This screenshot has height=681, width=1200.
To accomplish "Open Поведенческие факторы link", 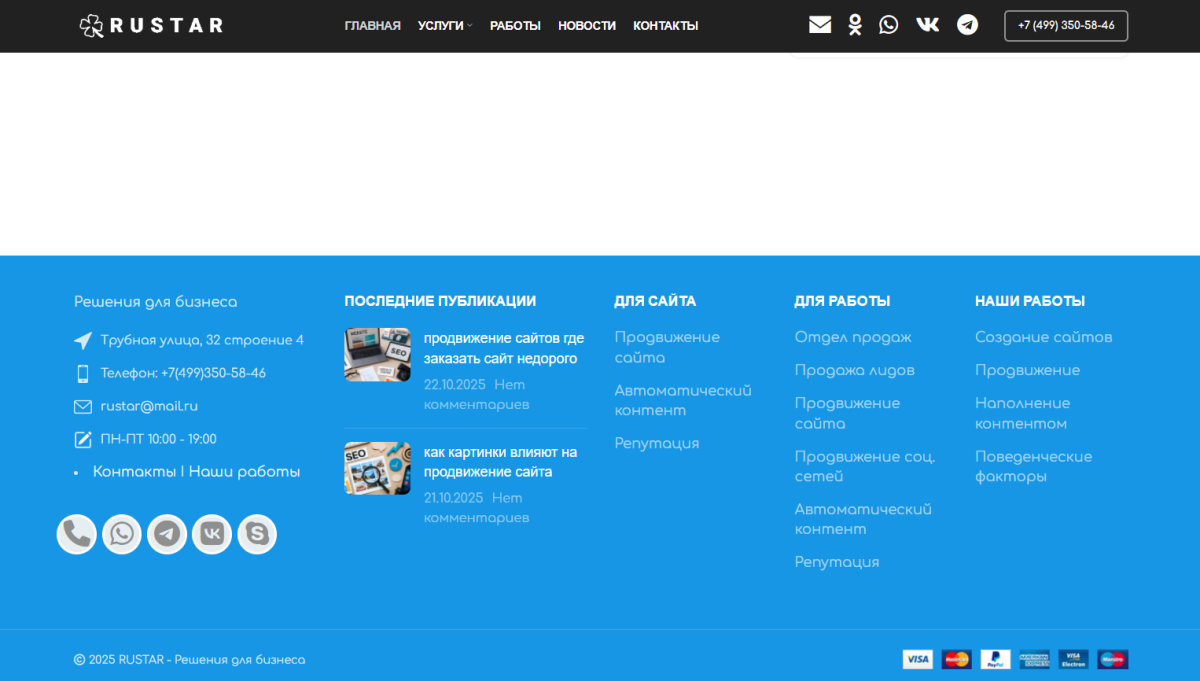I will pyautogui.click(x=1033, y=466).
